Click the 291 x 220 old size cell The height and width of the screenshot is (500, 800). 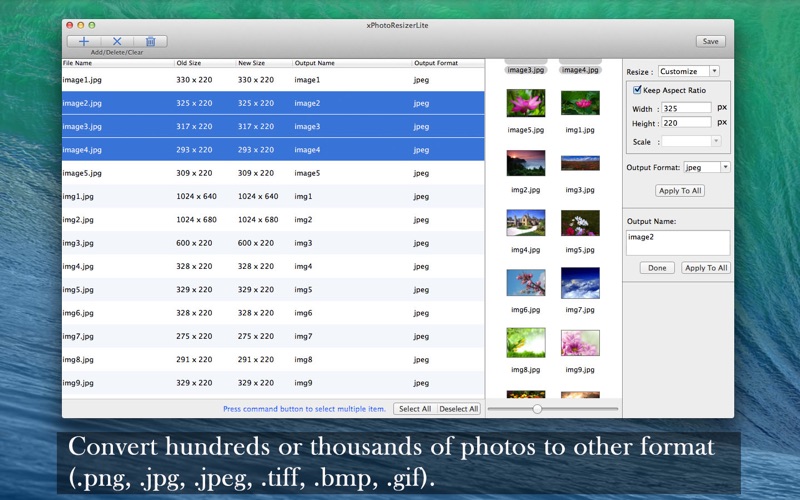pyautogui.click(x=194, y=359)
